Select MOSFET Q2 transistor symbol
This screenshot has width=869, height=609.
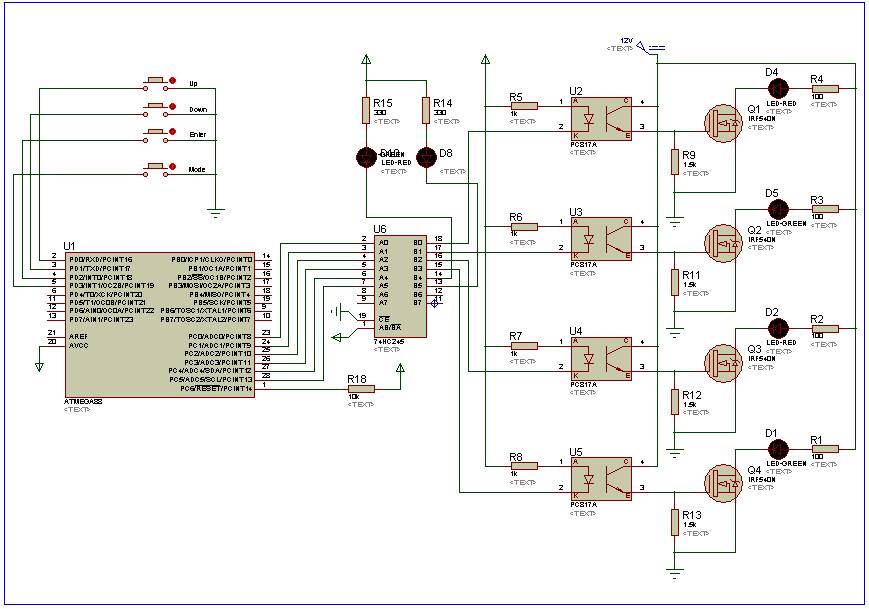[x=723, y=243]
